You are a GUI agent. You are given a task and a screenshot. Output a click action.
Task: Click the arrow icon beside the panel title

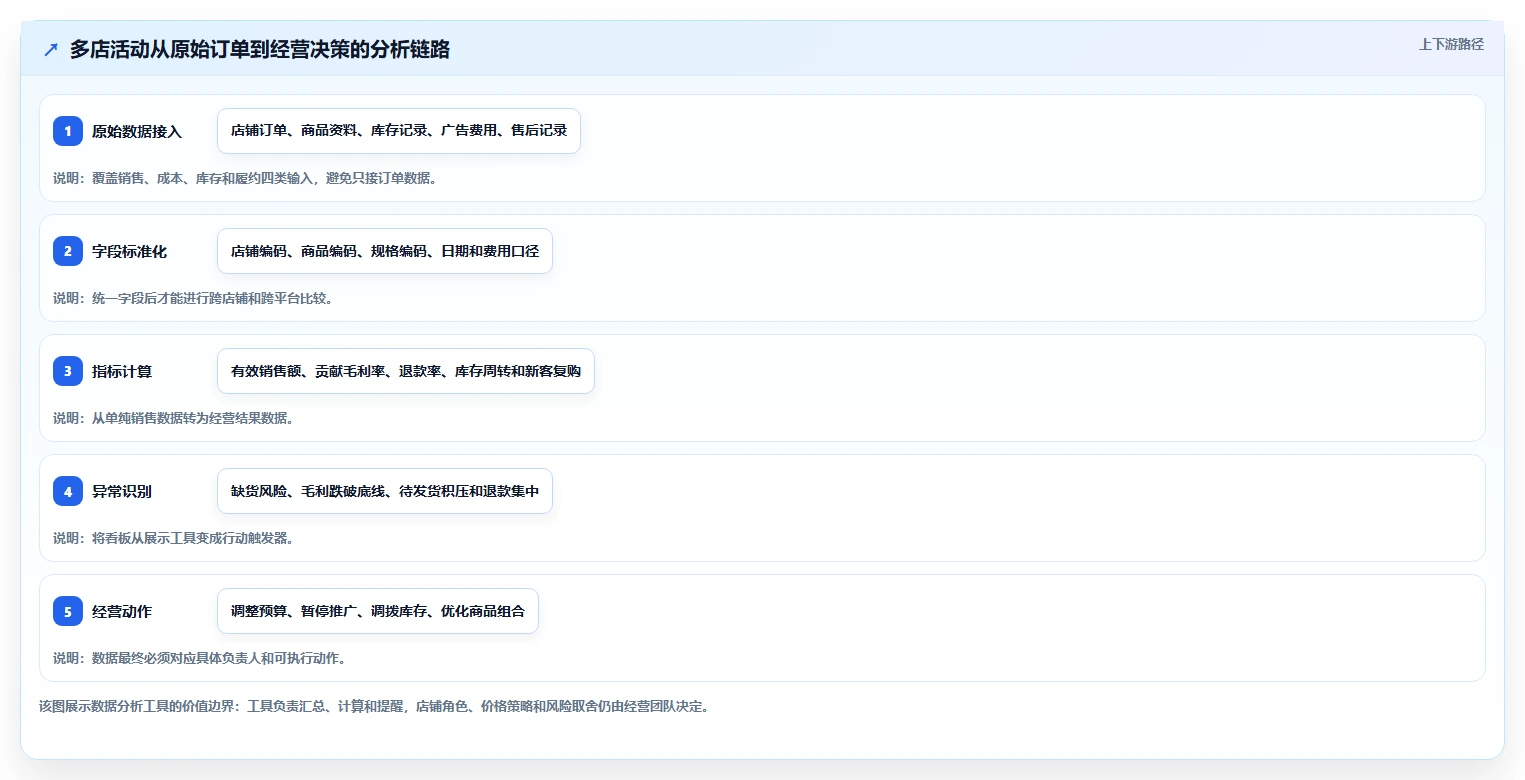(x=51, y=49)
